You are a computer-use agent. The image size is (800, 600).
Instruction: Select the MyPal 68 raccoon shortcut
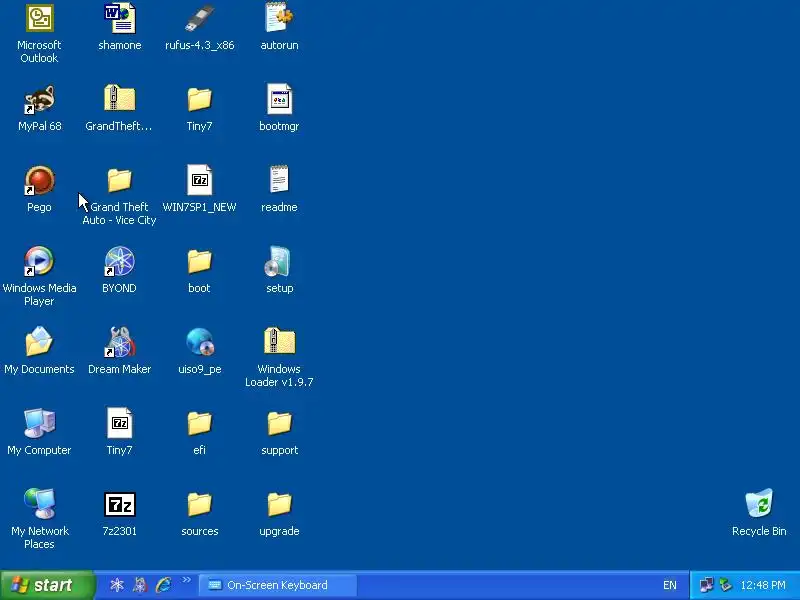(x=39, y=99)
